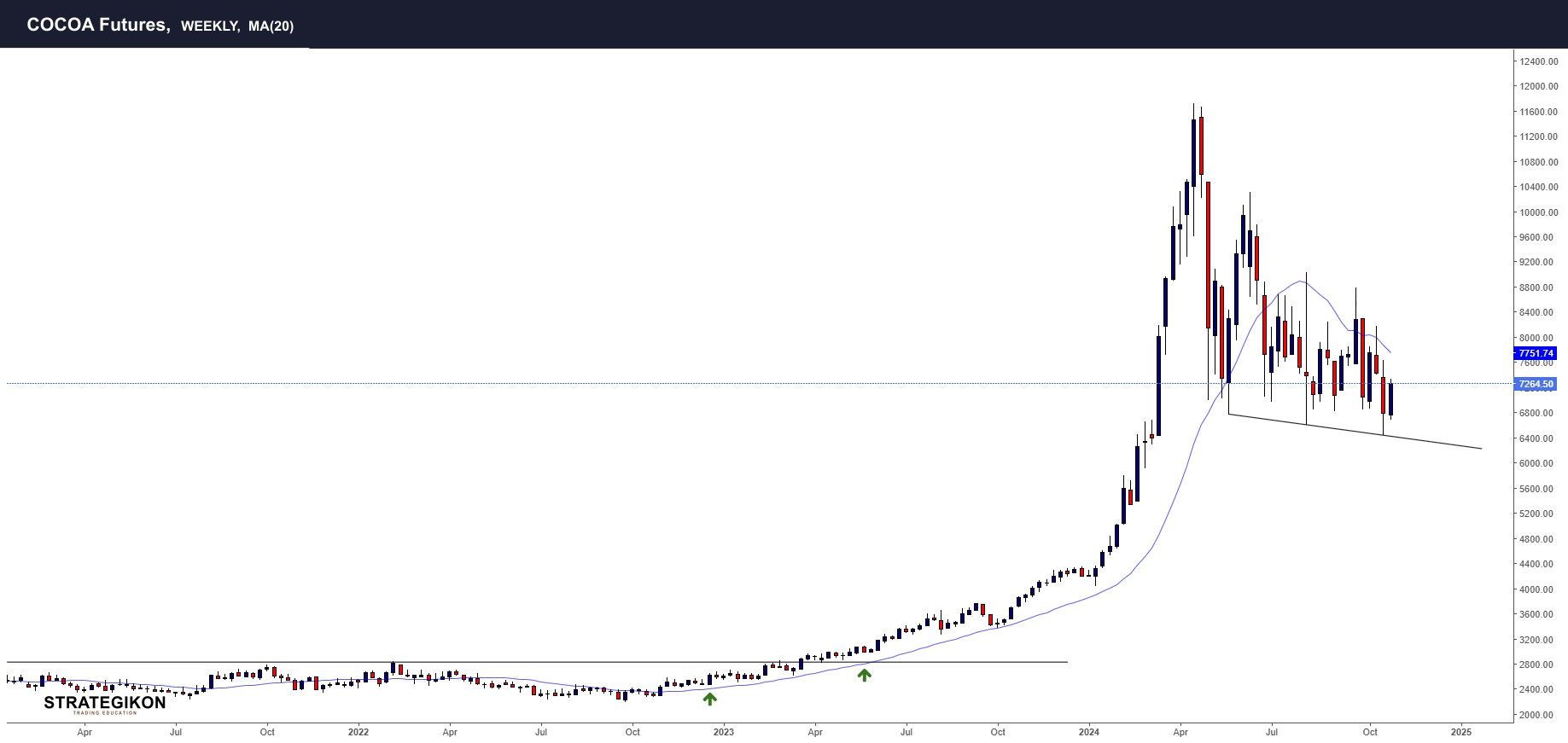Viewport: 1568px width, 743px height.
Task: Select the 12400.00 price axis label
Action: coord(1538,61)
